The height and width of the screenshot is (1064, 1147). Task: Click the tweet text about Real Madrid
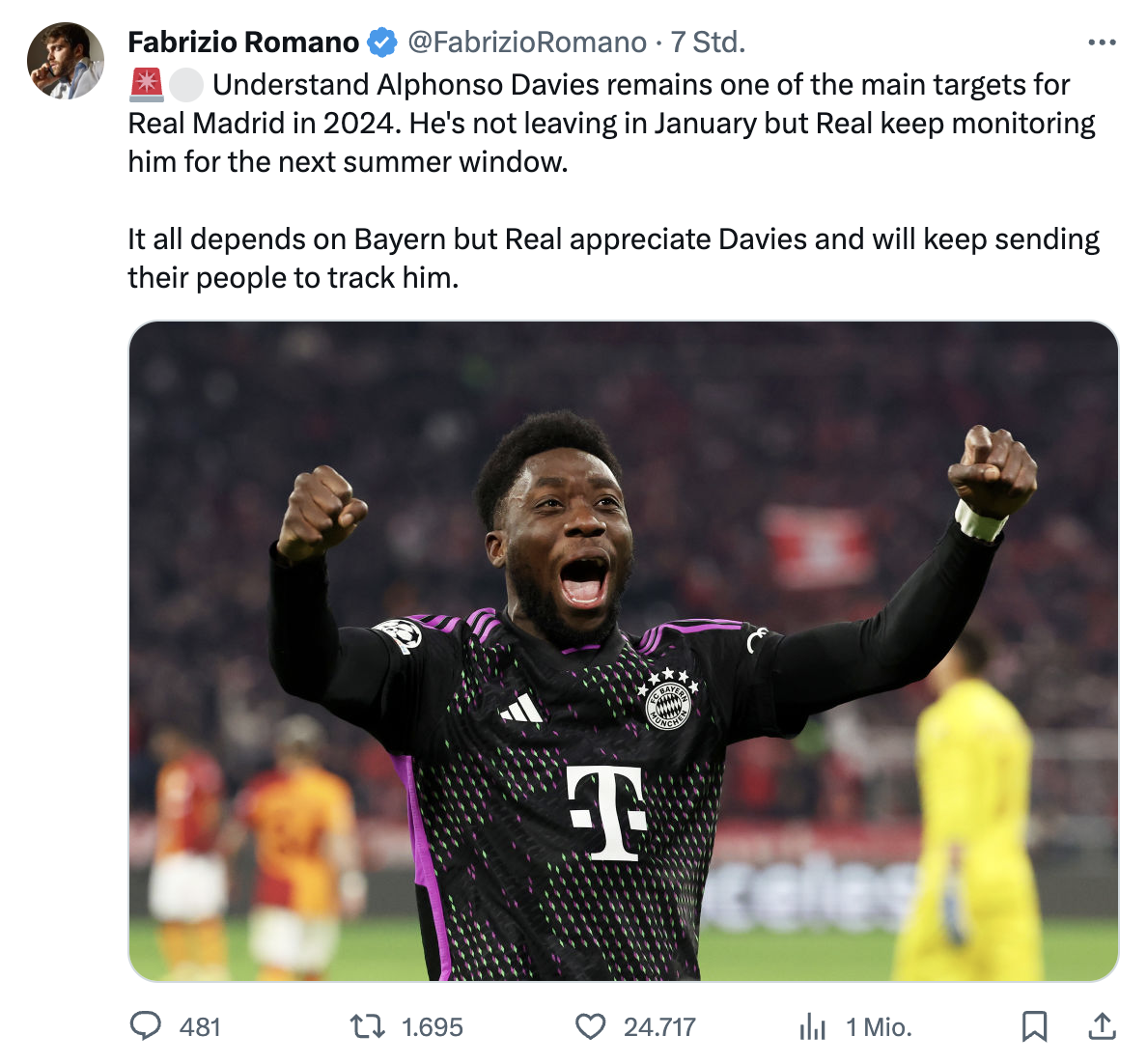click(613, 181)
